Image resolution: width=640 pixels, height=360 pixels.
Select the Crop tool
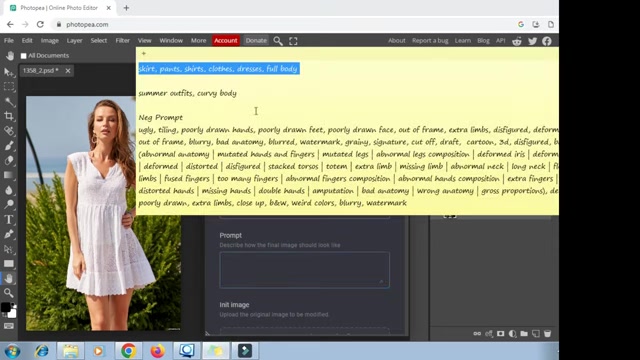pos(9,116)
